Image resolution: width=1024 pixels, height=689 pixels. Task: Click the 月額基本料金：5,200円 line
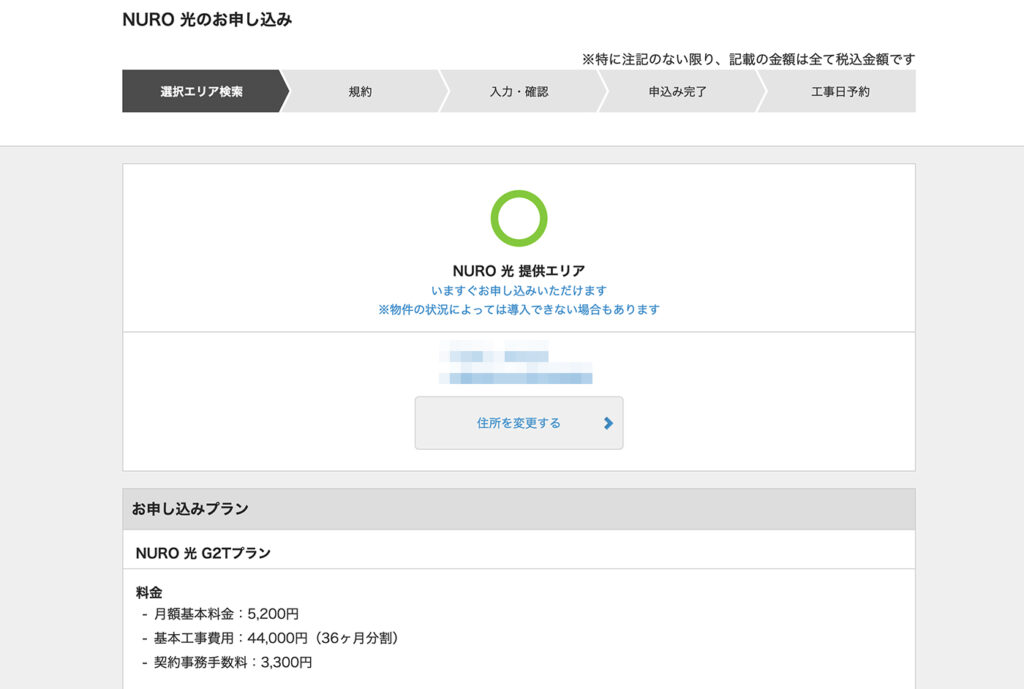(226, 614)
